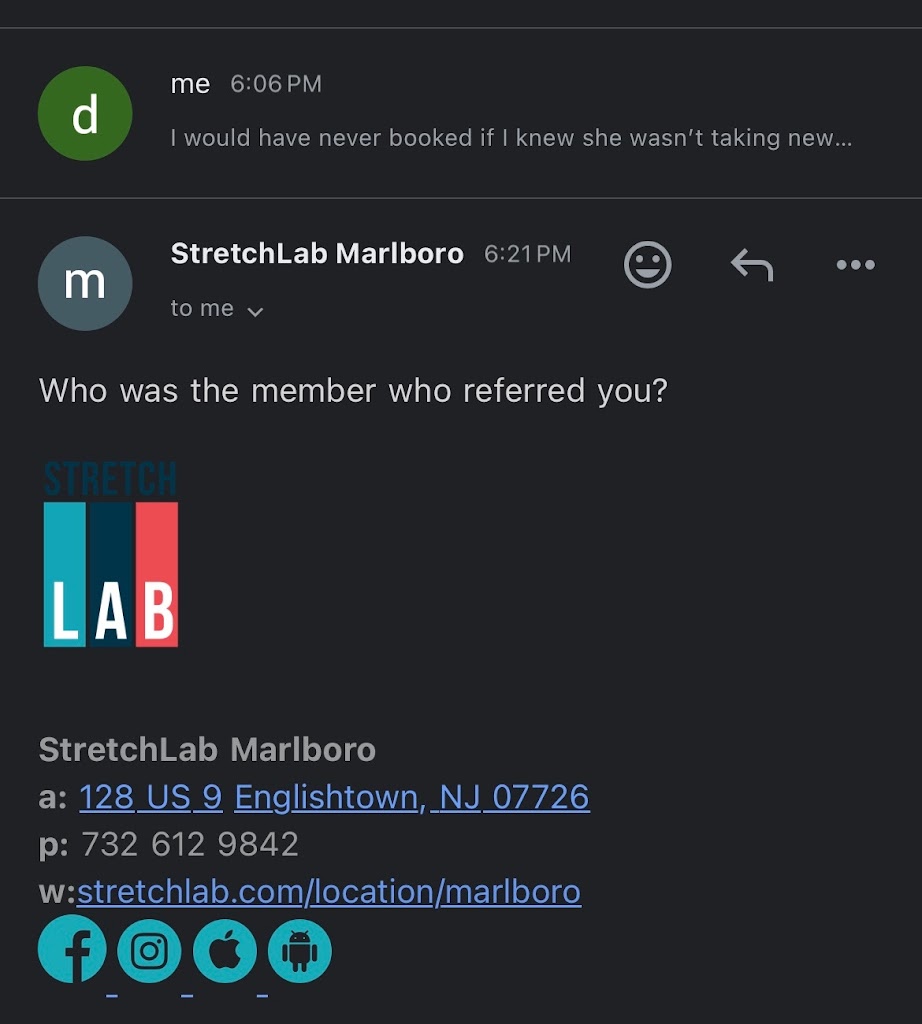922x1024 pixels.
Task: Tap the Apple app icon in signature
Action: (225, 950)
